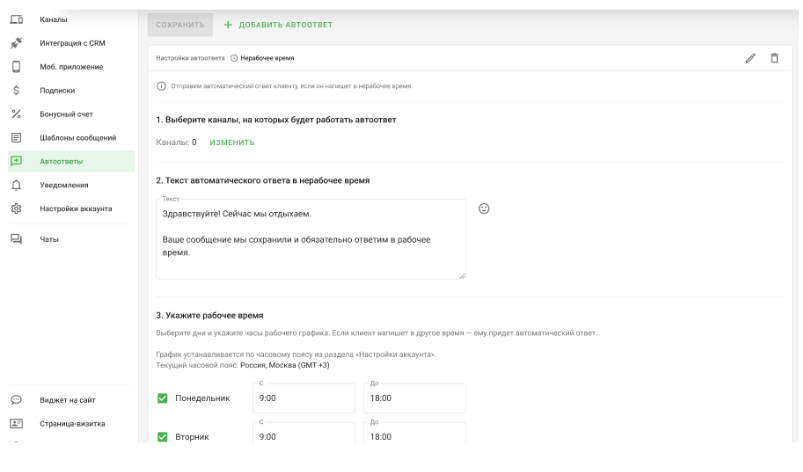Image resolution: width=803 pixels, height=472 pixels.
Task: Click Изменить link to choose channels
Action: 232,142
